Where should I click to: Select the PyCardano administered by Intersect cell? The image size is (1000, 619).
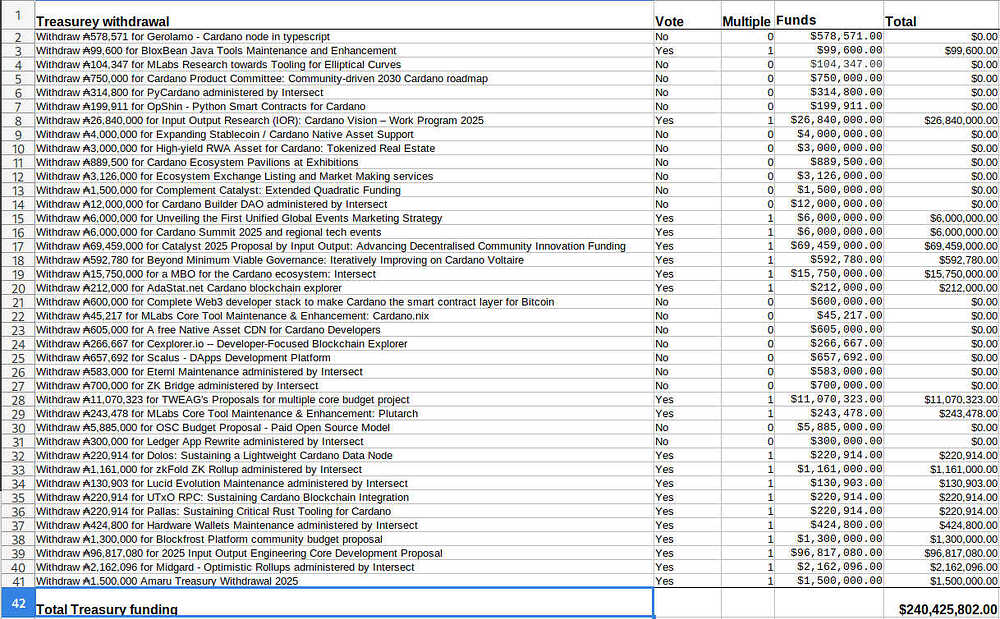point(344,92)
